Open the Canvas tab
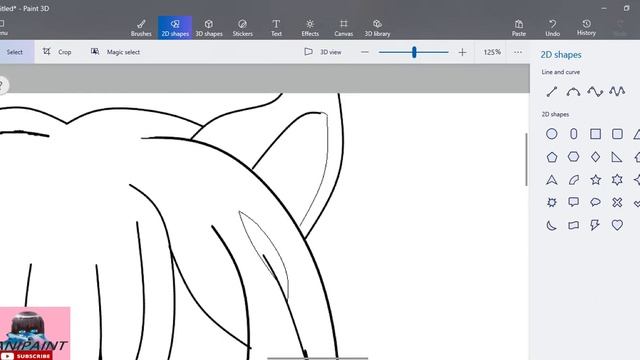 [x=344, y=28]
